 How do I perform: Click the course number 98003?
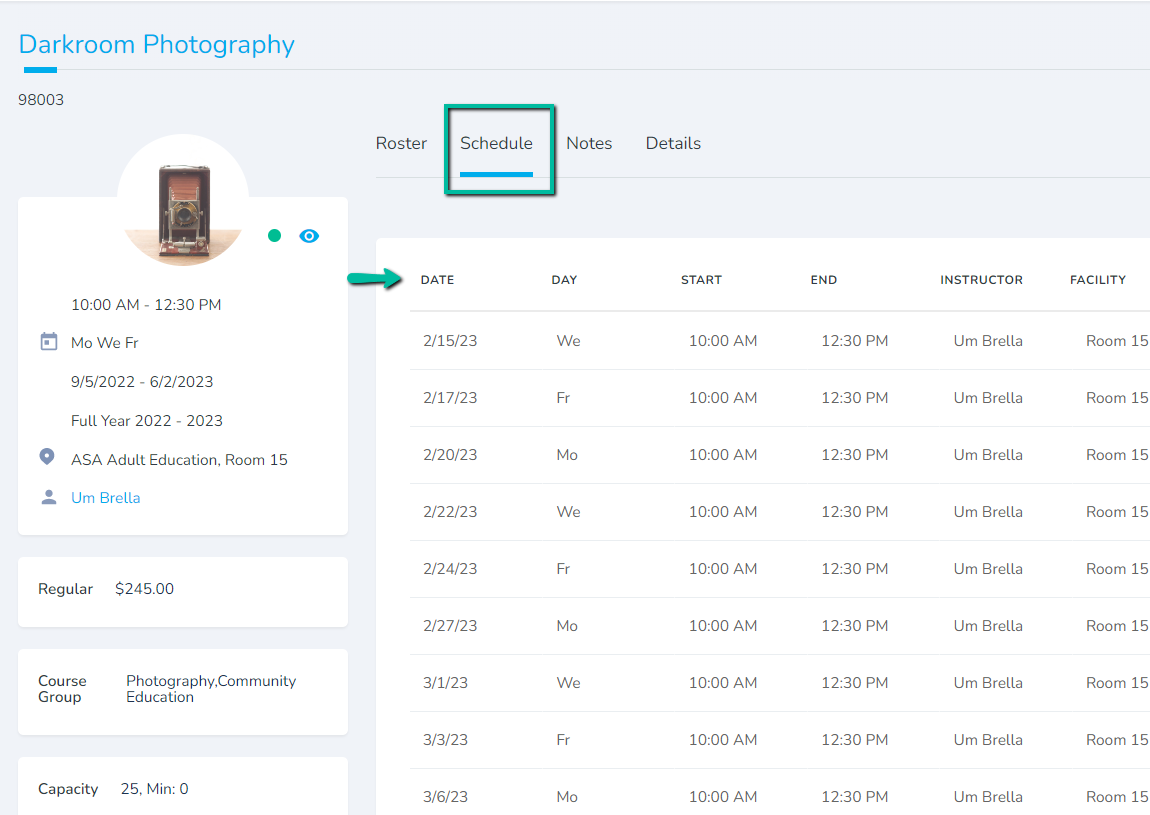(41, 100)
